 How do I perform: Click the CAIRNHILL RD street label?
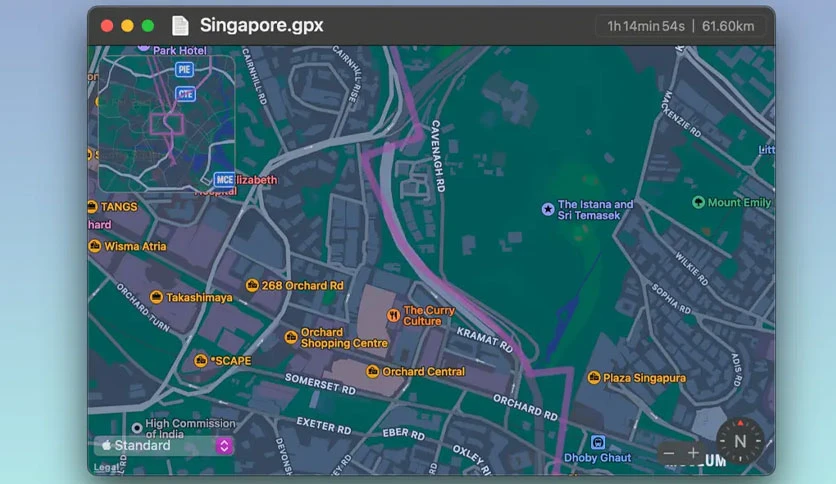click(x=254, y=75)
